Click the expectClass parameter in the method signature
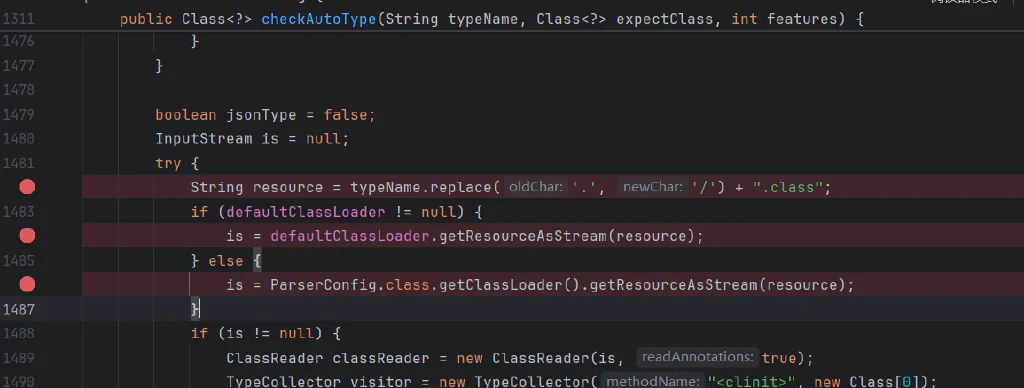Viewport: 1024px width, 388px height. pyautogui.click(x=665, y=19)
